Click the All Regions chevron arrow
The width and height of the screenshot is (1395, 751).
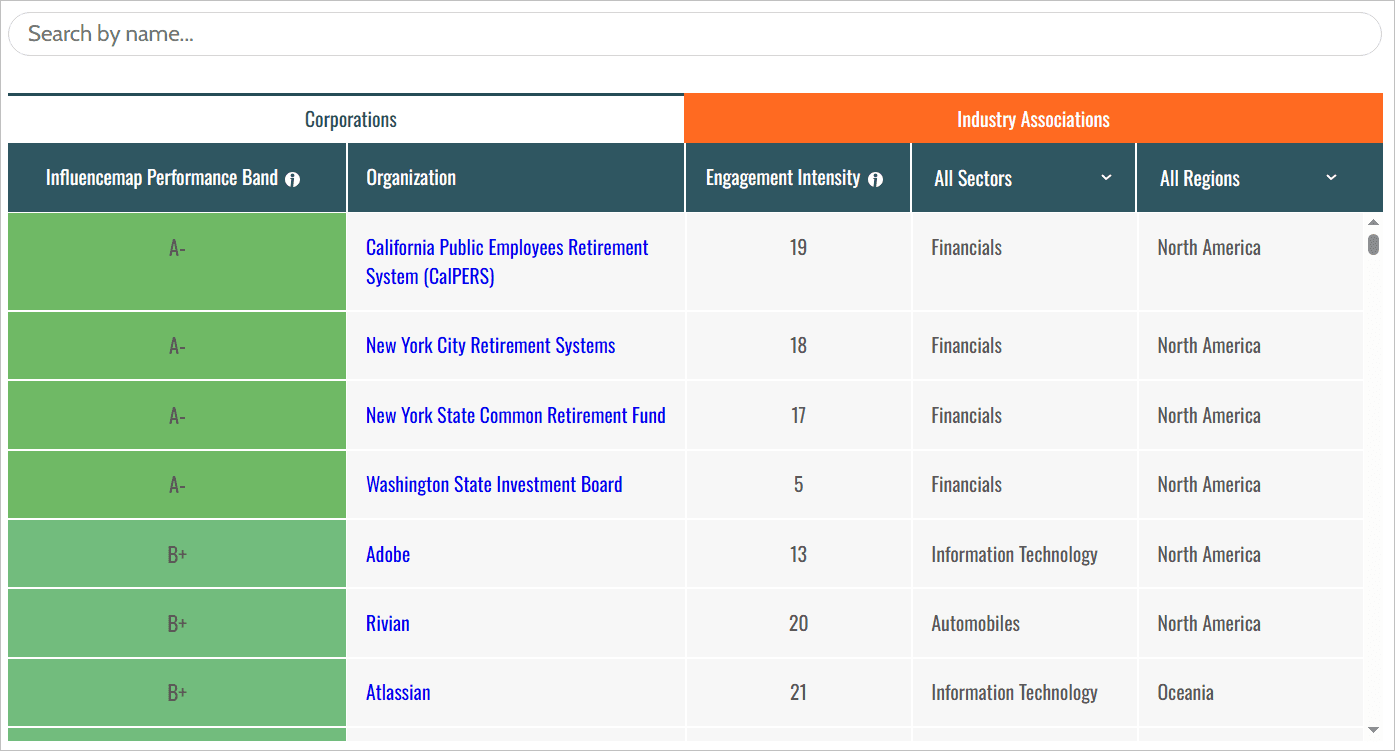[1330, 178]
